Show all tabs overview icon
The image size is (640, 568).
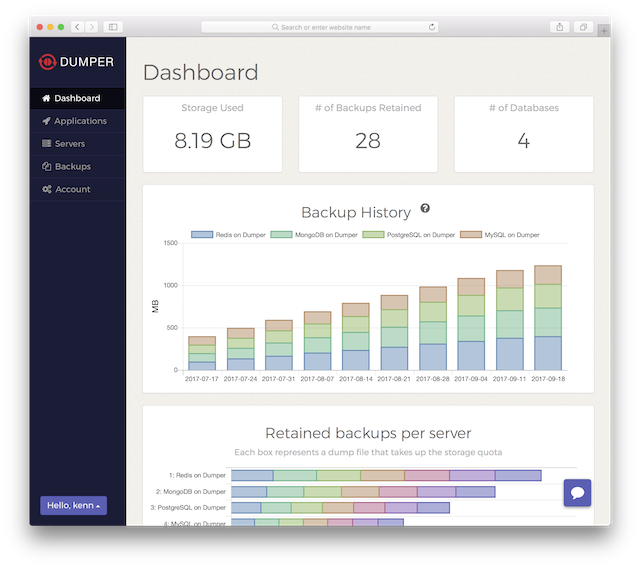(583, 27)
